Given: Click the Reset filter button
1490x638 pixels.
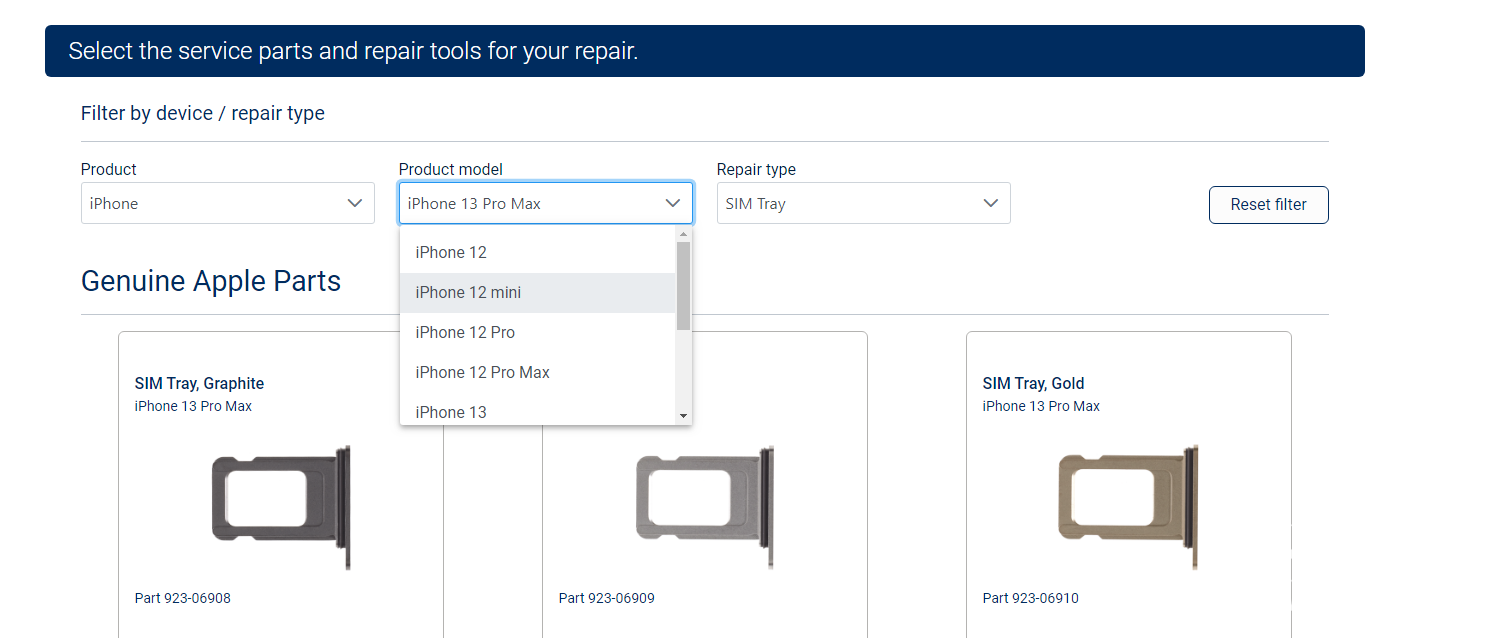Looking at the screenshot, I should [1269, 205].
